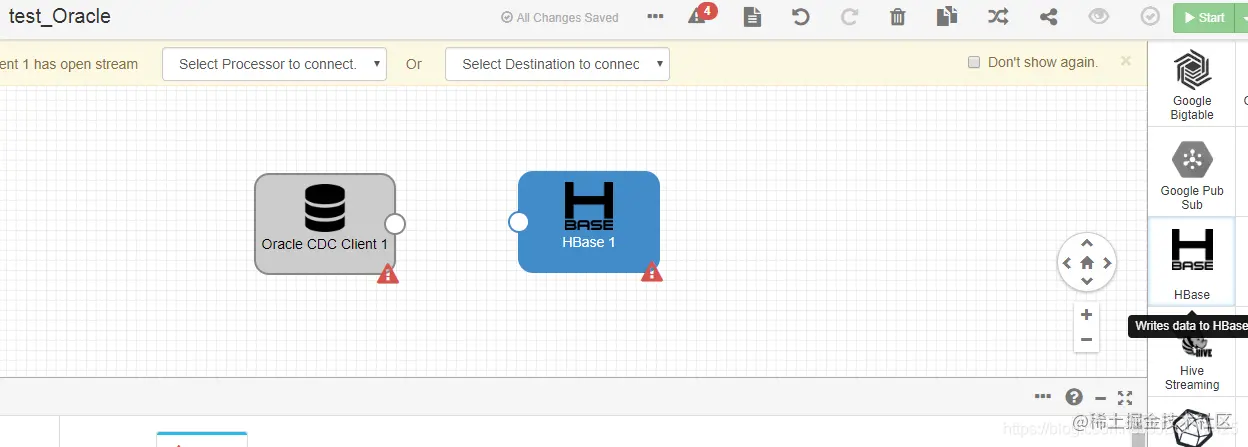
Task: Minimize the bottom properties panel
Action: pyautogui.click(x=1100, y=397)
